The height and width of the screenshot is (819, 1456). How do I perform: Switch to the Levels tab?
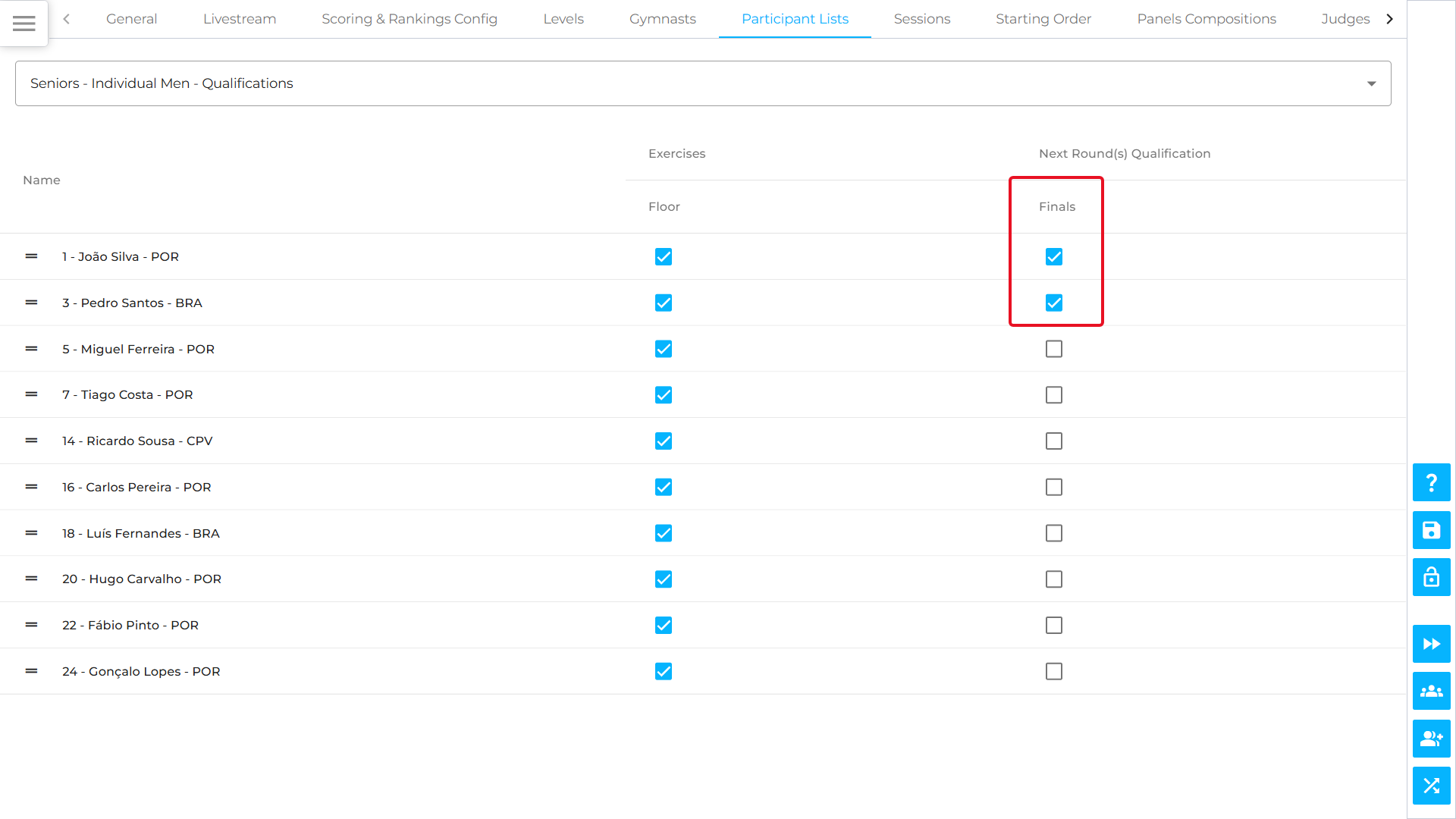(563, 19)
